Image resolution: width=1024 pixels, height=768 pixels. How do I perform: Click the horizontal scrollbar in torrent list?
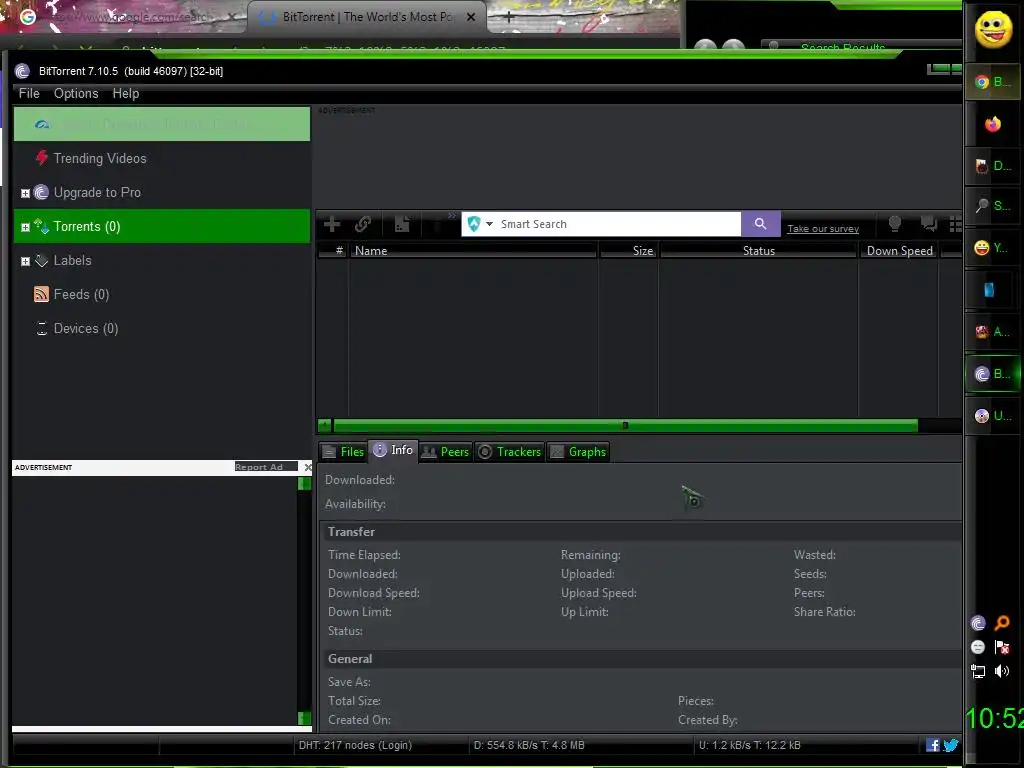[x=625, y=426]
